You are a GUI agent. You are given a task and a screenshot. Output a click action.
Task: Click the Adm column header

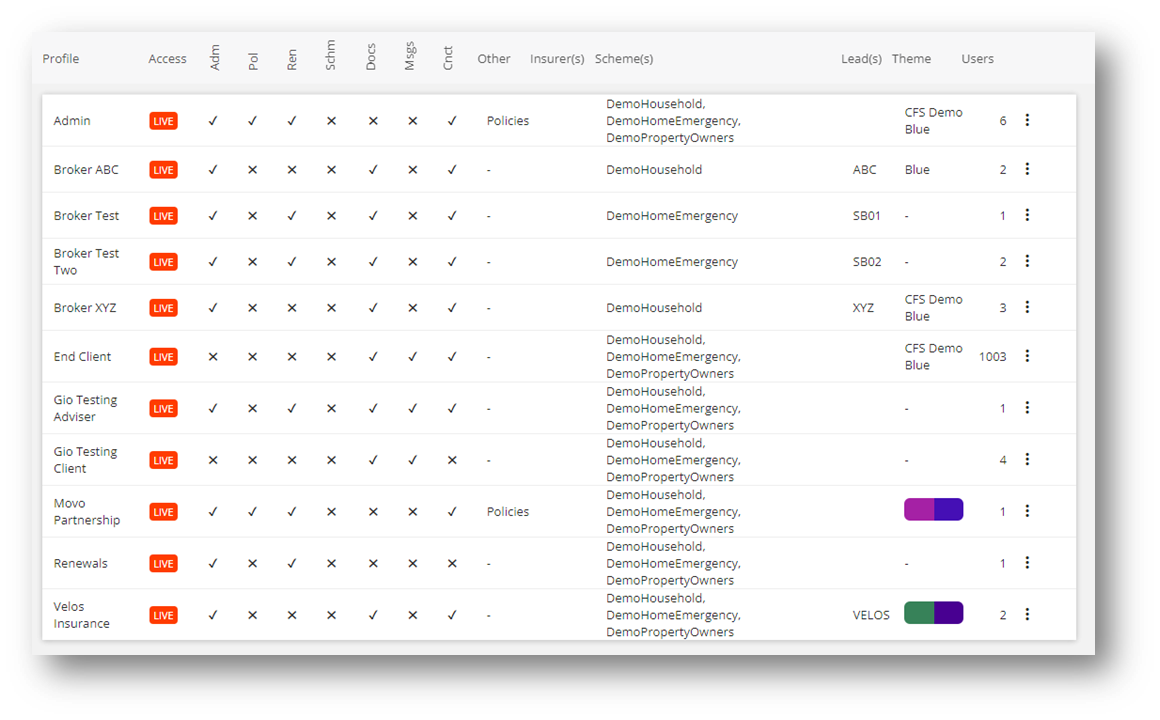click(x=215, y=58)
